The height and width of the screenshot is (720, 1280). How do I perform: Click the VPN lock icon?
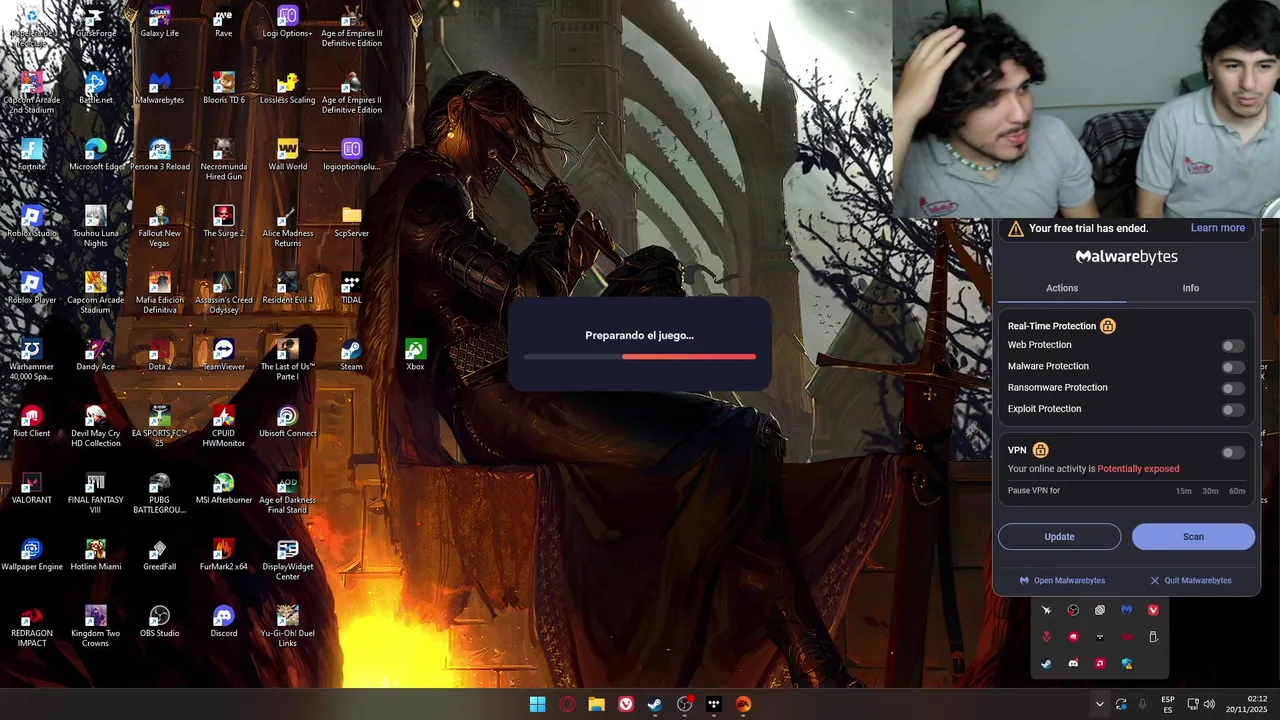click(1040, 450)
